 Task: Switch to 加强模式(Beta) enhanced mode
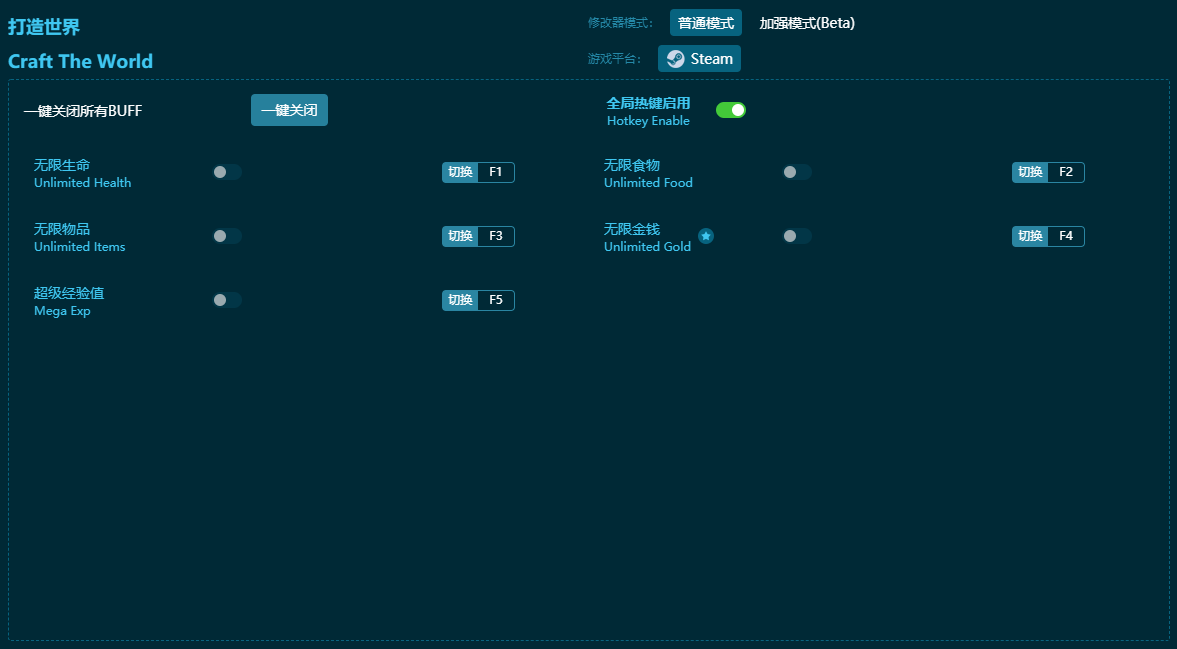[806, 23]
